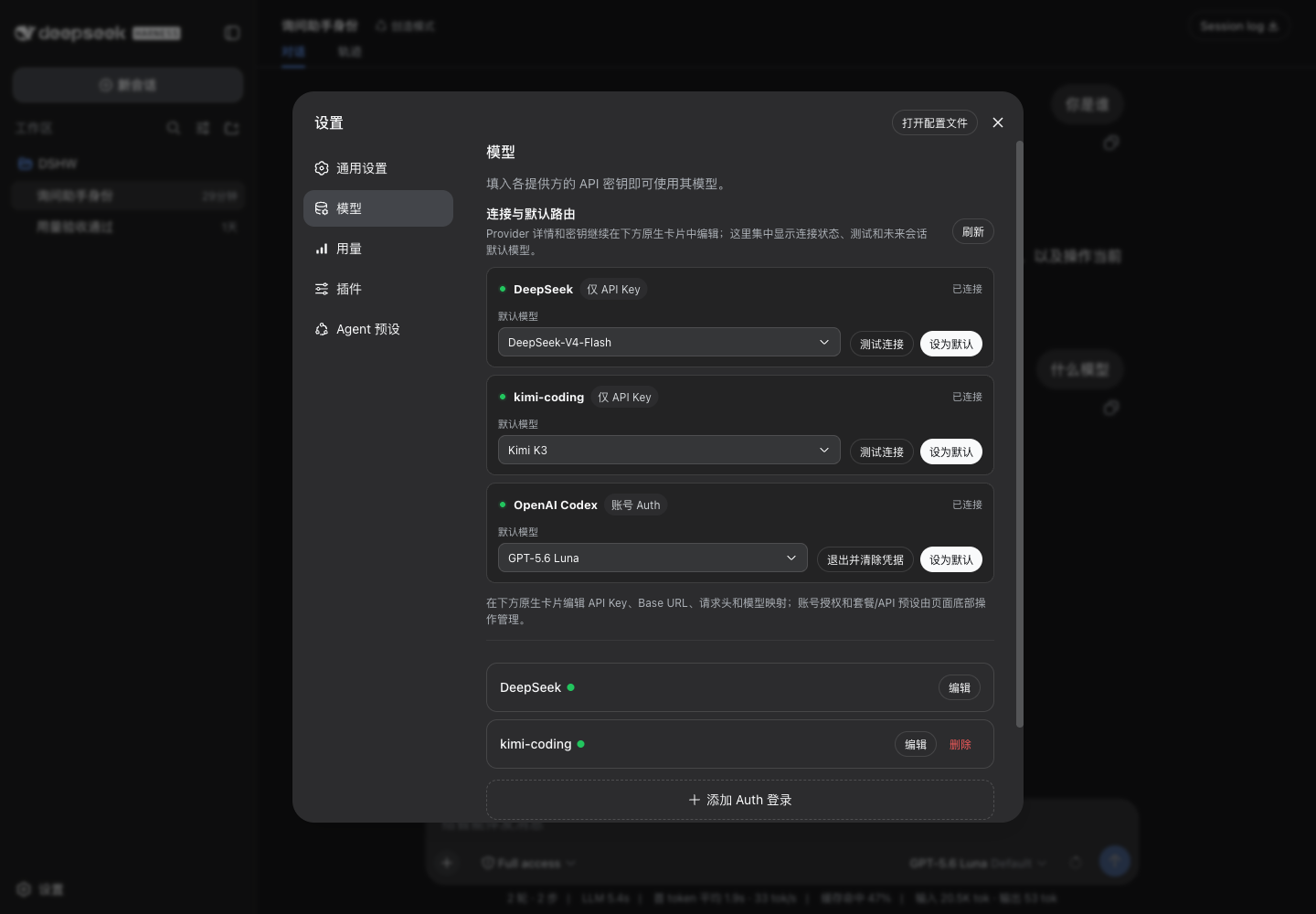Click the icon beside Agent 预设

(x=322, y=329)
